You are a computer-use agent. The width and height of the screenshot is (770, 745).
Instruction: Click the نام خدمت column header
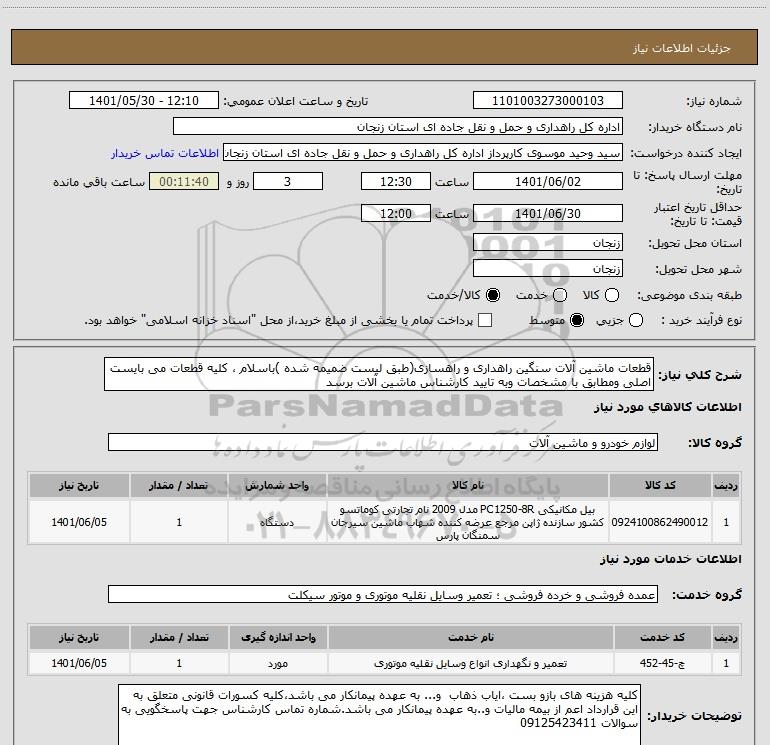(470, 637)
